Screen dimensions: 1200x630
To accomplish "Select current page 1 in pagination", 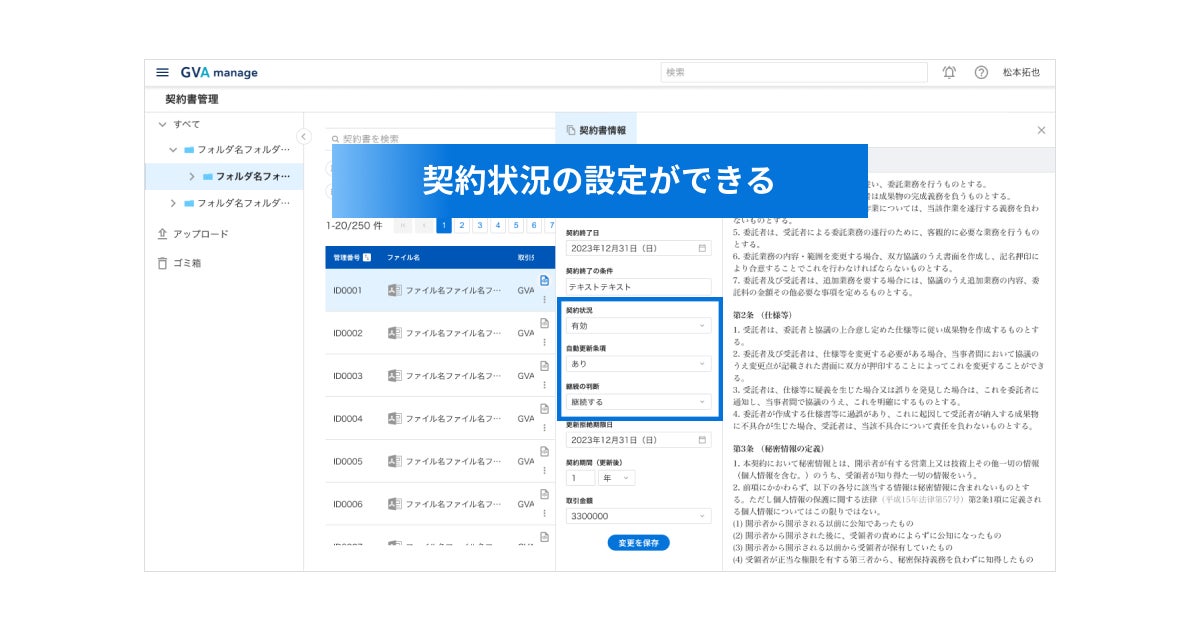I will [x=444, y=226].
